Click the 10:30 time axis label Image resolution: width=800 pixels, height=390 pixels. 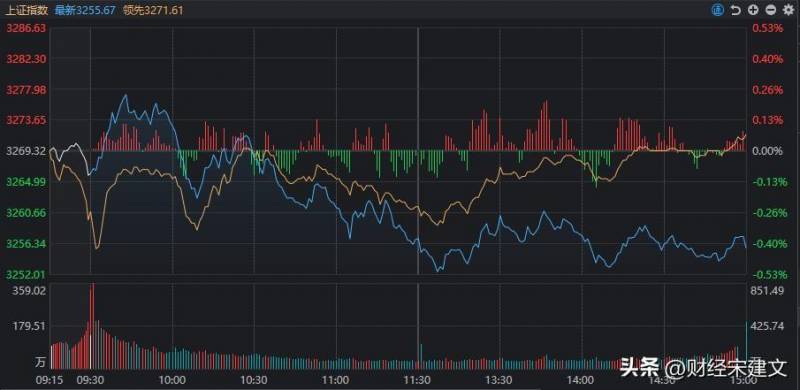[254, 380]
